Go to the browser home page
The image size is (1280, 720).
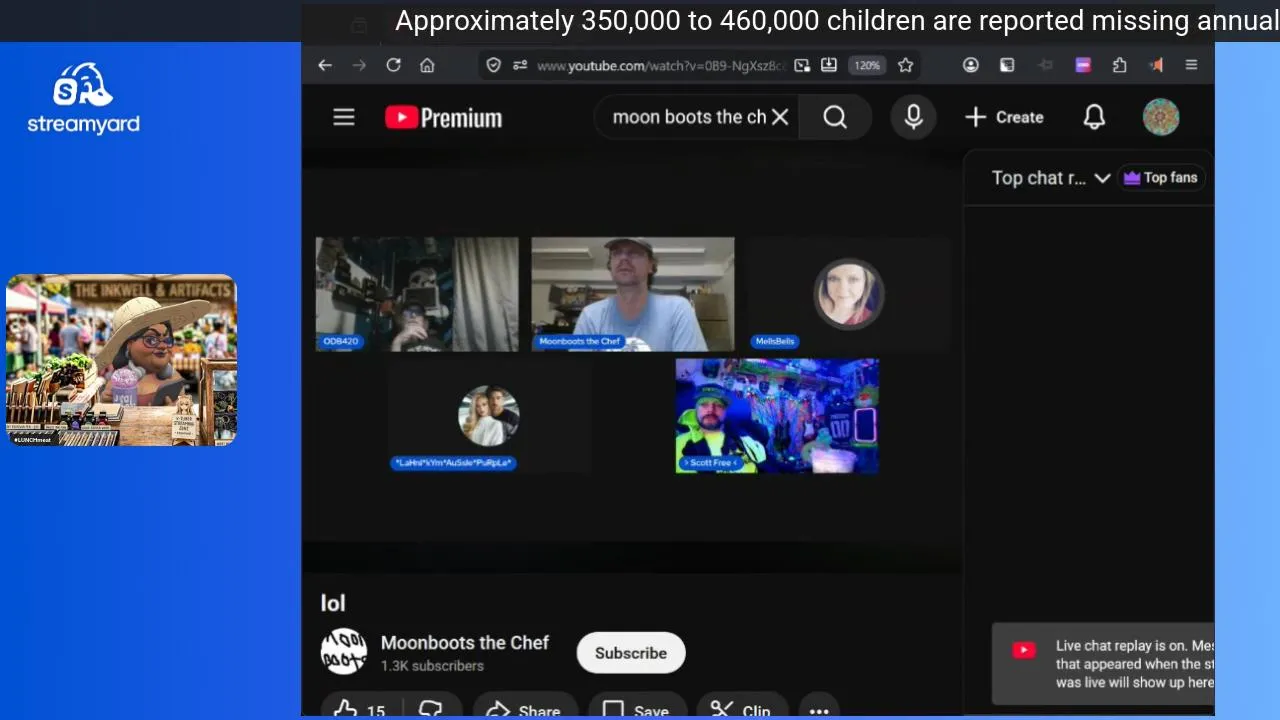point(427,65)
